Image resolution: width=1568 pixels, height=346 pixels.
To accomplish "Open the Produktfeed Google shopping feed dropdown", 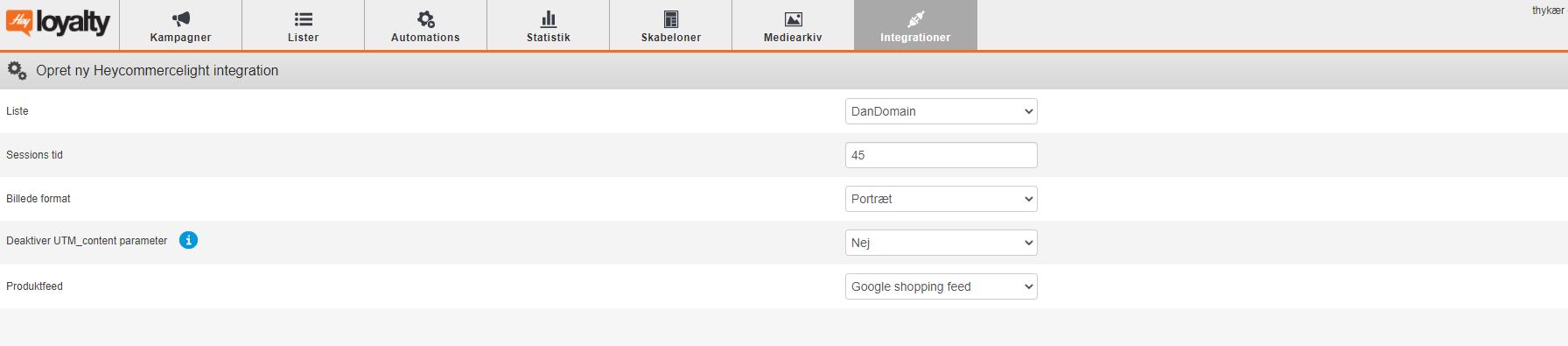I will 941,286.
